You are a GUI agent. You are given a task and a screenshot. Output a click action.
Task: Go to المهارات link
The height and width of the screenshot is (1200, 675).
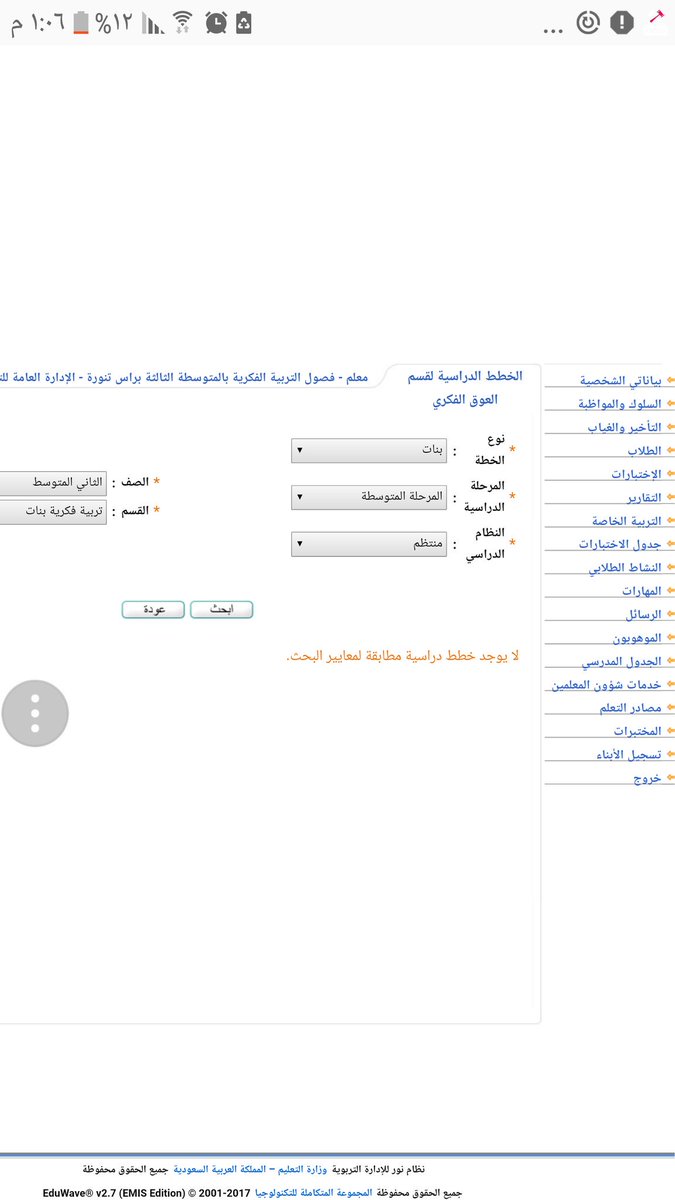click(x=642, y=591)
